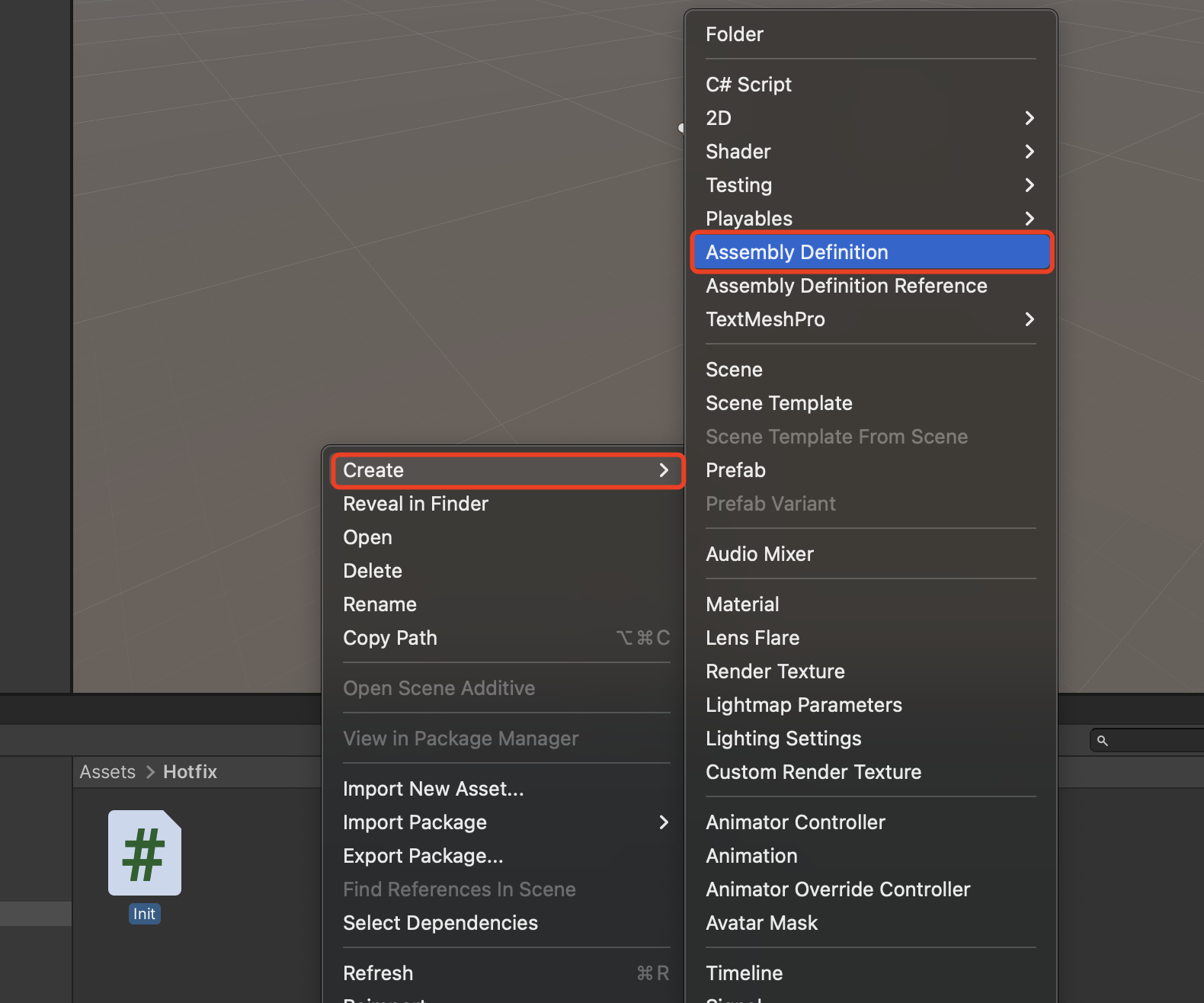Expand the 2D submenu arrow
This screenshot has height=1003, width=1204.
coord(1029,118)
